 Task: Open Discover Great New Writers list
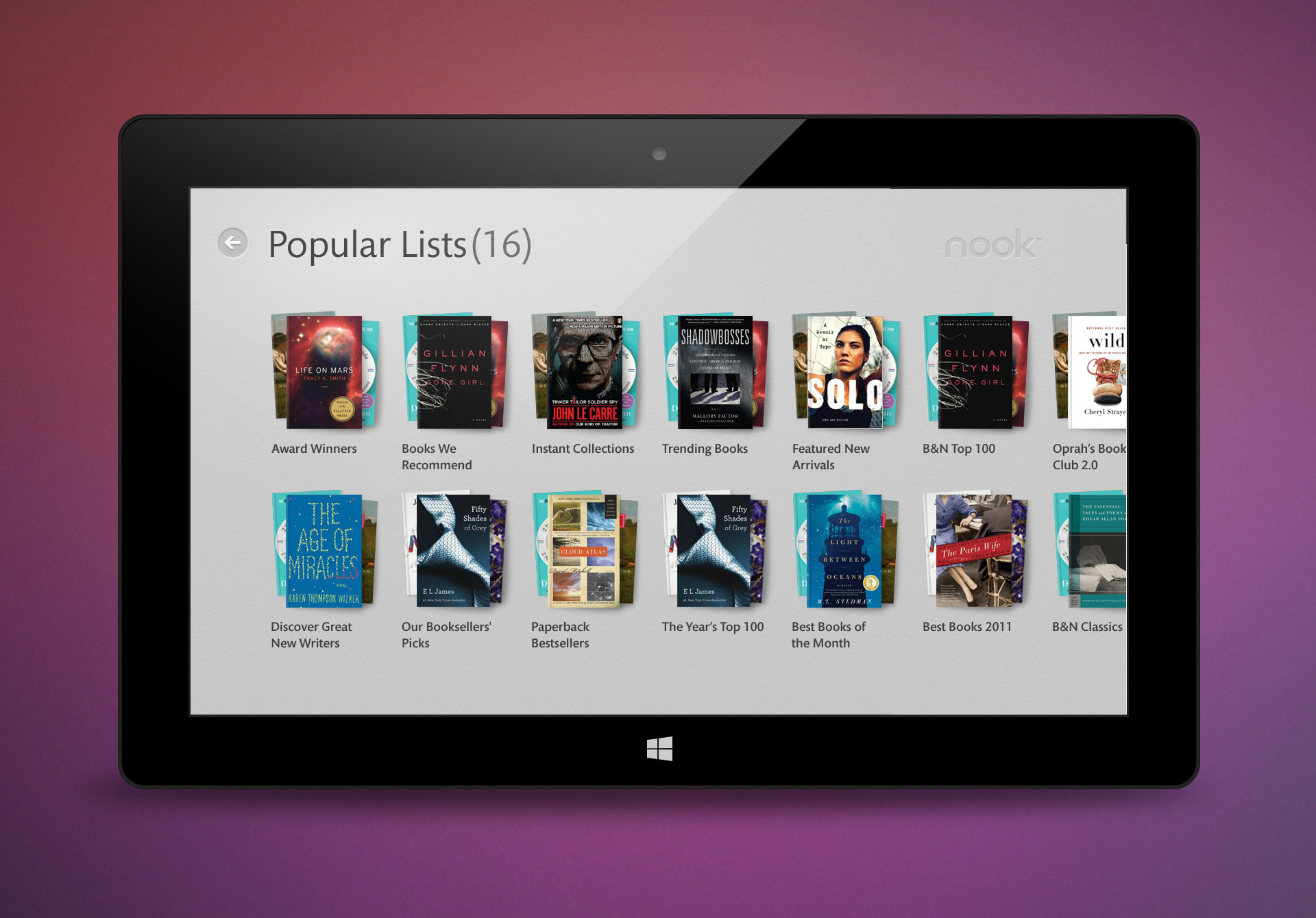coord(311,635)
